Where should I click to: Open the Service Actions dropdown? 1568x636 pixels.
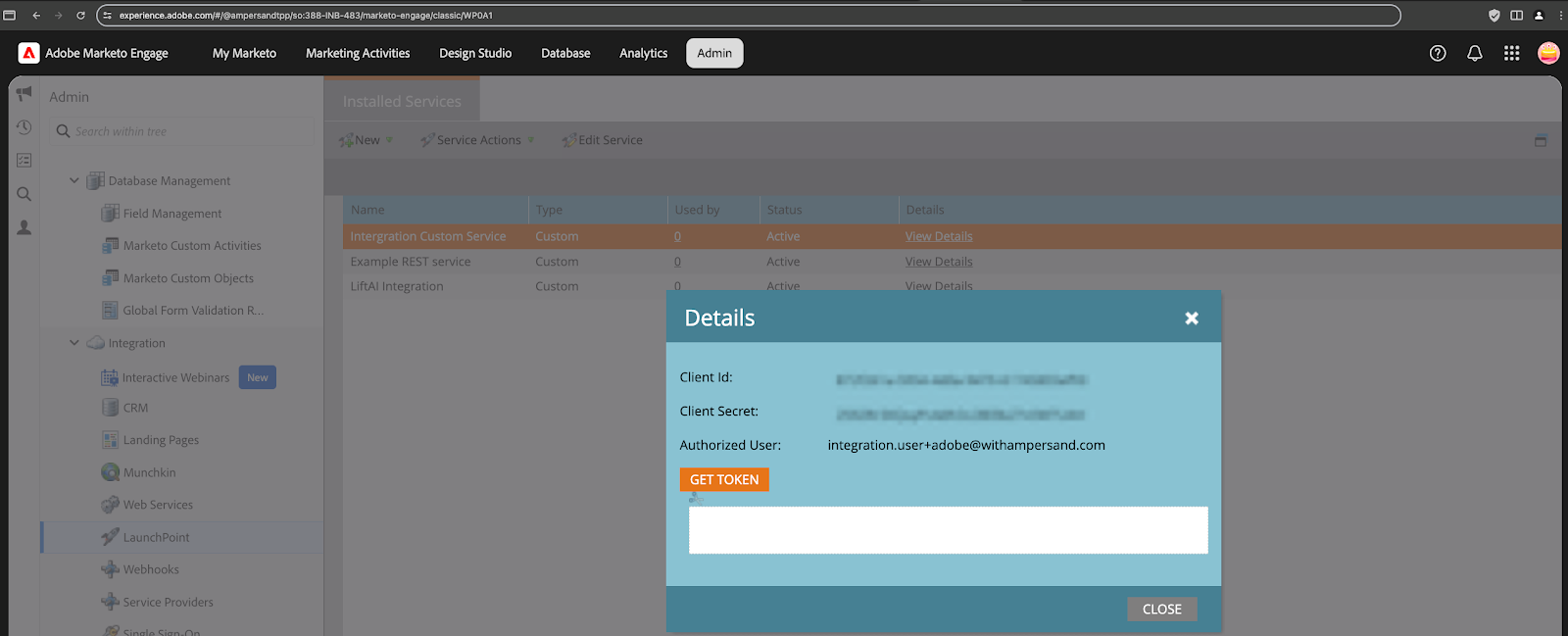(x=477, y=140)
